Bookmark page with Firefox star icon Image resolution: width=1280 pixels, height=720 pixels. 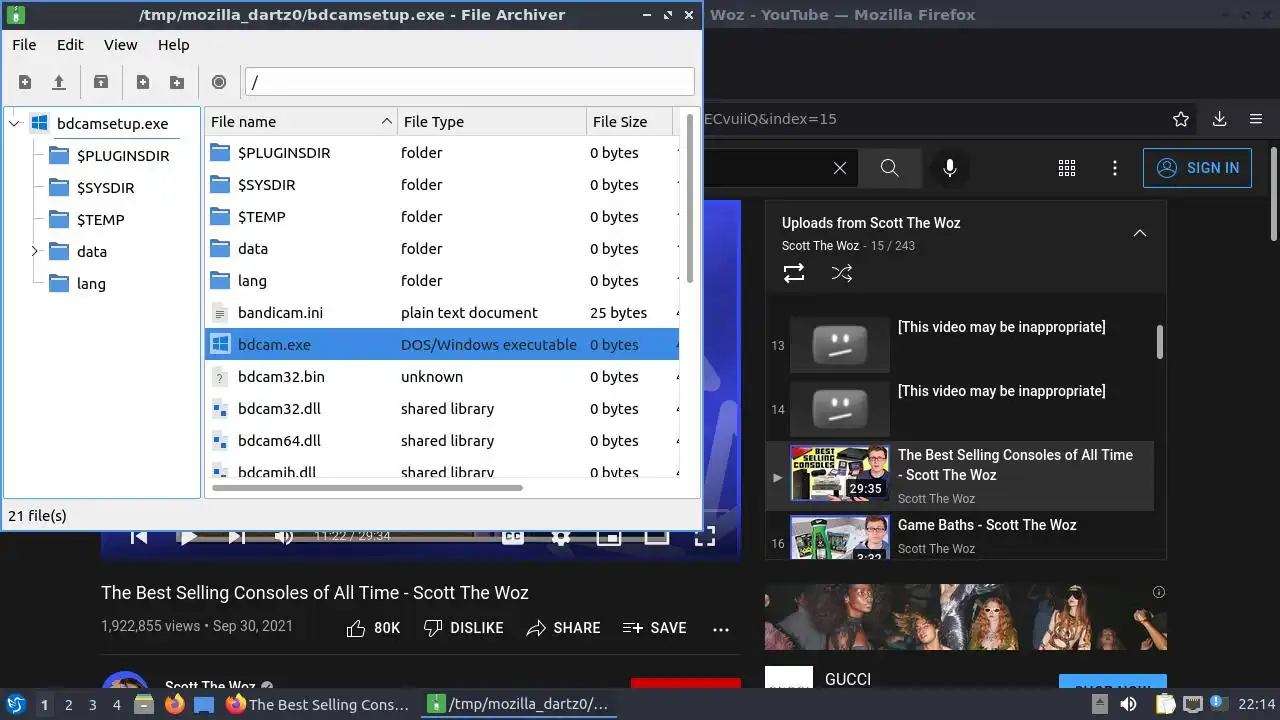(x=1181, y=119)
